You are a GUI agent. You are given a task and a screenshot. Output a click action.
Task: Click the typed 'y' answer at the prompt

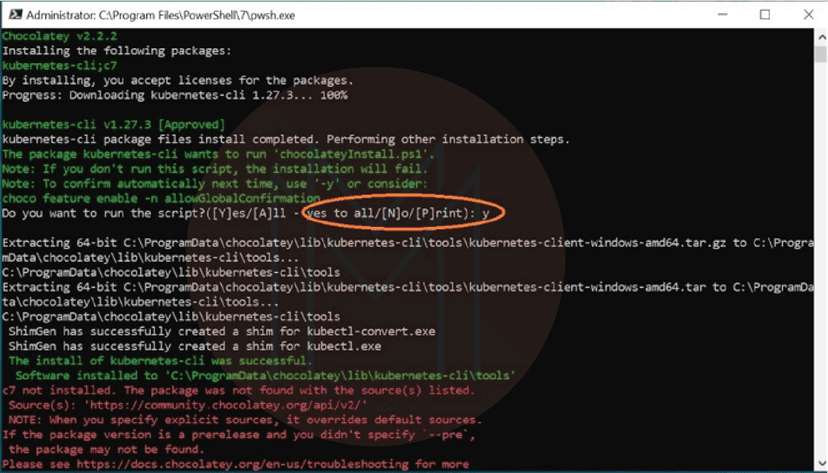485,213
